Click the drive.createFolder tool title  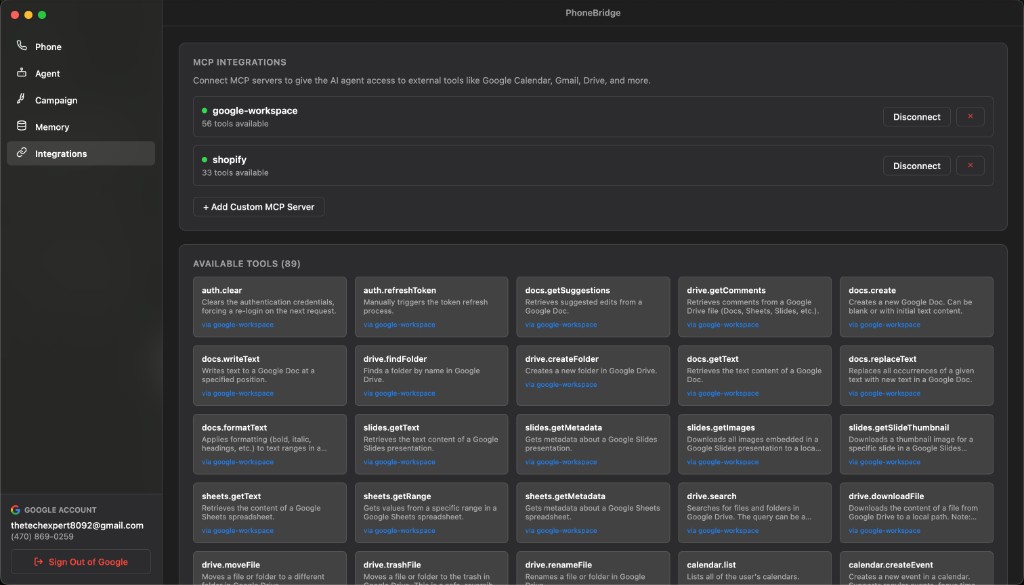tap(562, 359)
